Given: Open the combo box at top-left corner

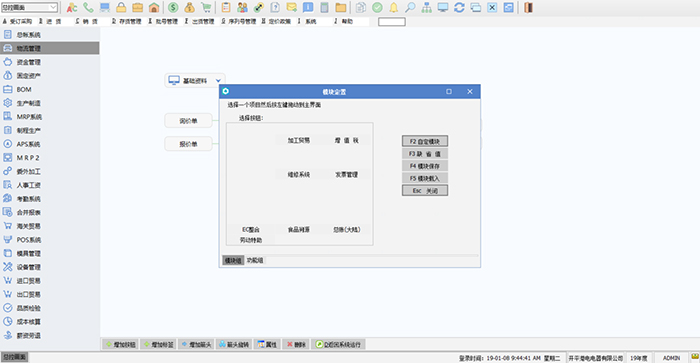Looking at the screenshot, I should [x=29, y=7].
